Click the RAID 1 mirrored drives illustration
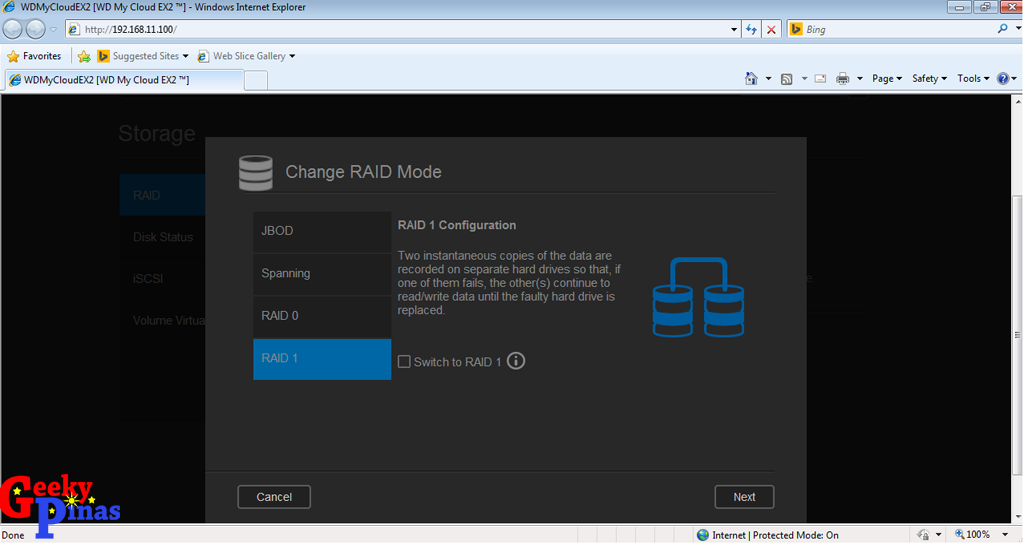This screenshot has width=1024, height=545. click(698, 297)
